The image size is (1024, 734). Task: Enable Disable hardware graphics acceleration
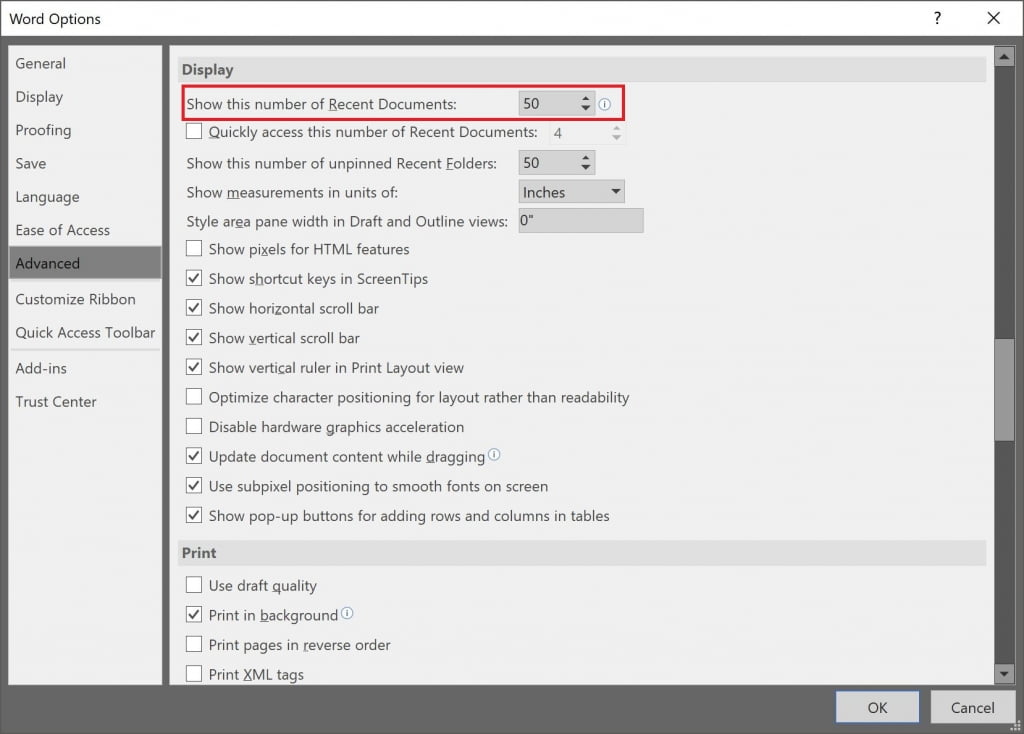194,426
